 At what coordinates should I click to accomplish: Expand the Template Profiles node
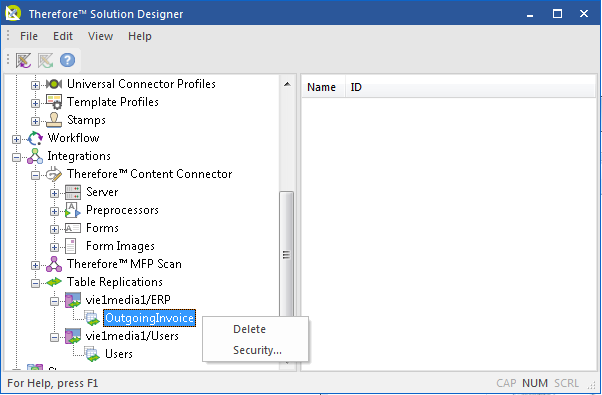coord(35,103)
